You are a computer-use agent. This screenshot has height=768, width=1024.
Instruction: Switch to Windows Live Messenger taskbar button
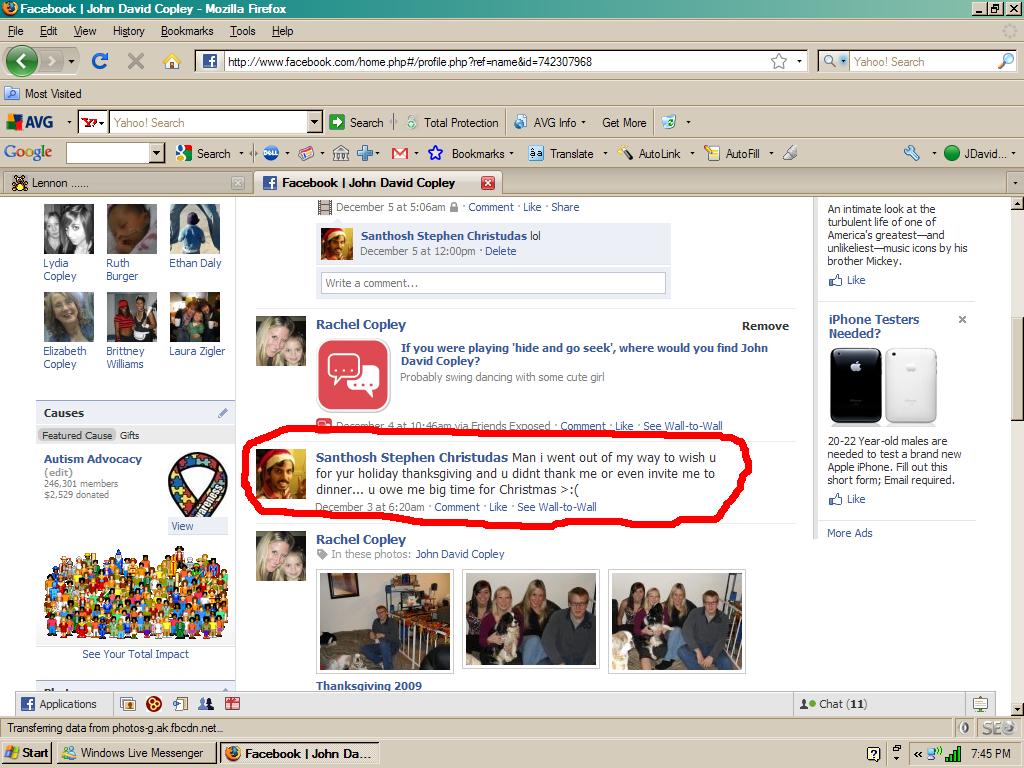[135, 753]
